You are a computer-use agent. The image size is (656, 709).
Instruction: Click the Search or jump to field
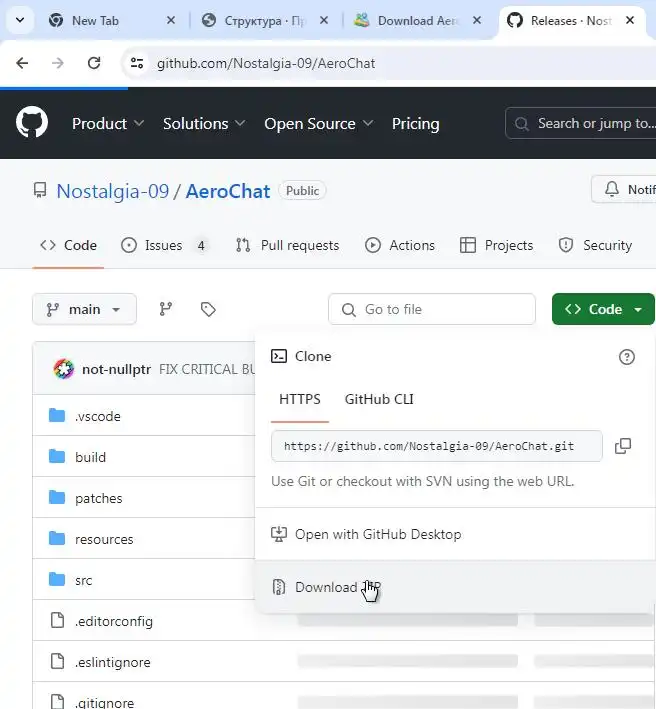[x=581, y=123]
